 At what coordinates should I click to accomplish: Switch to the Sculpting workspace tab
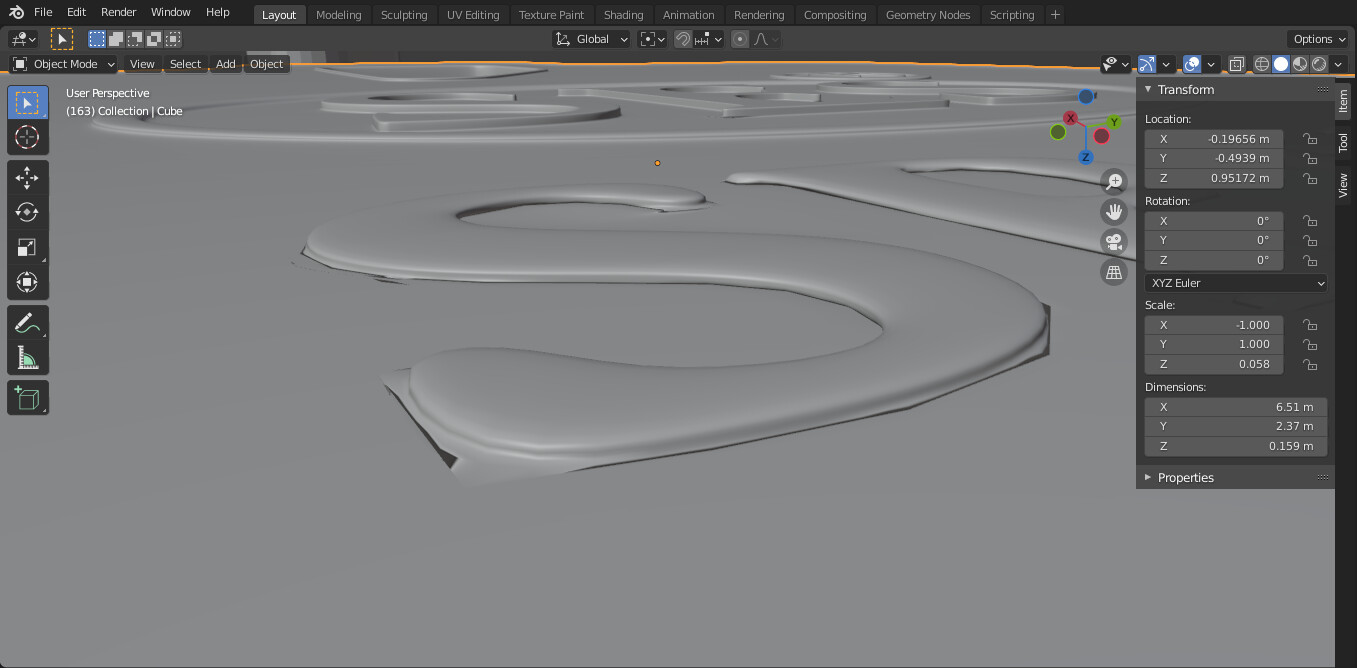coord(404,15)
